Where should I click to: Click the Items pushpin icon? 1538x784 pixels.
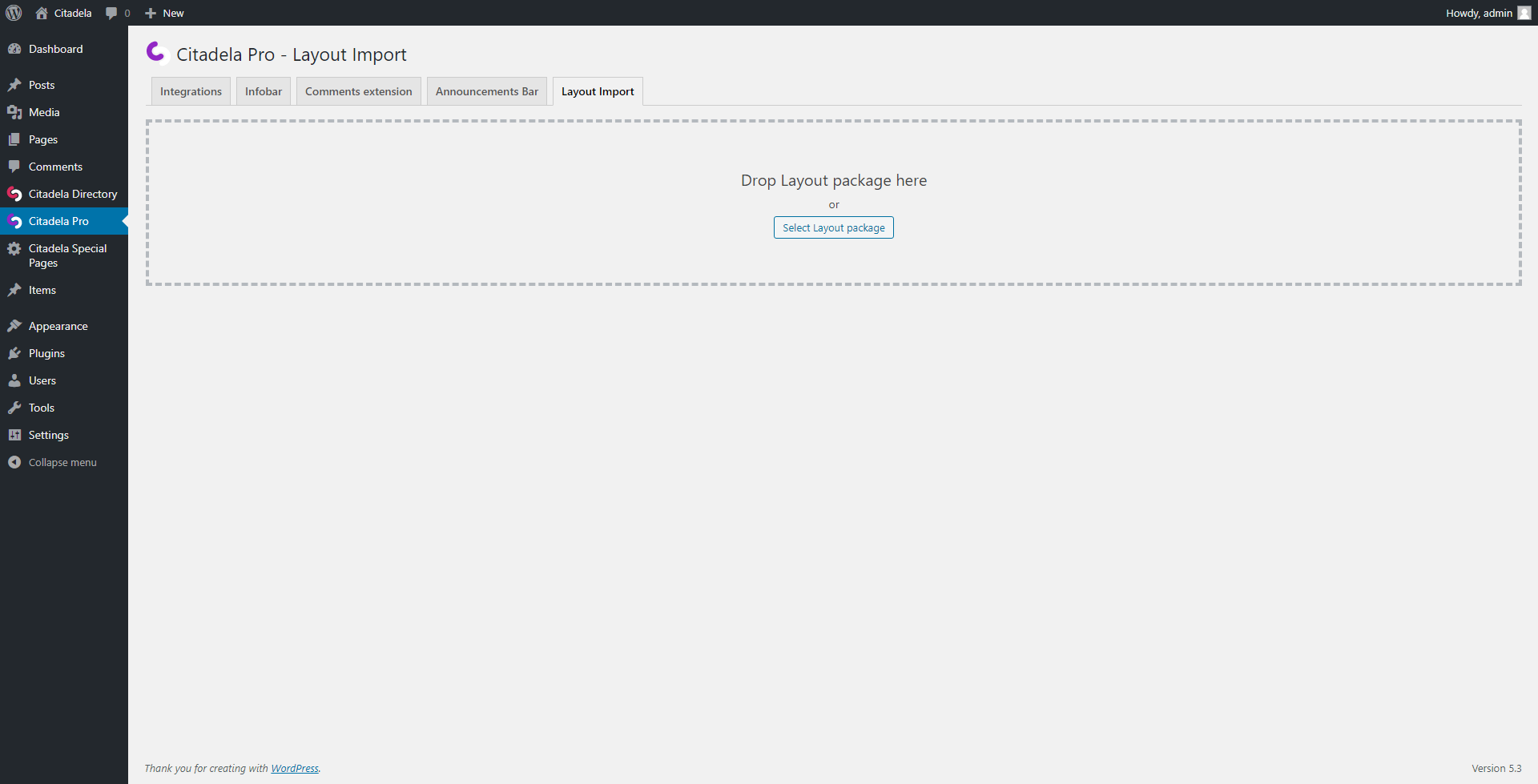pyautogui.click(x=14, y=290)
